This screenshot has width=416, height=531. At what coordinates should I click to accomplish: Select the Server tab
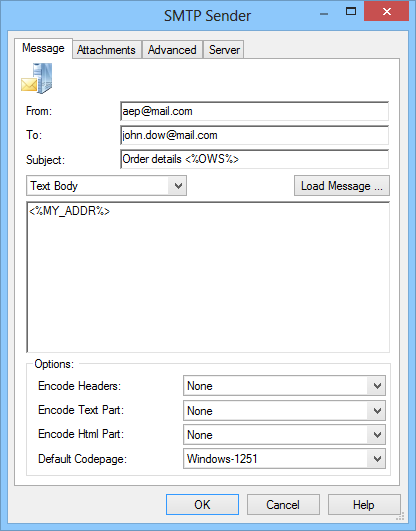point(224,50)
